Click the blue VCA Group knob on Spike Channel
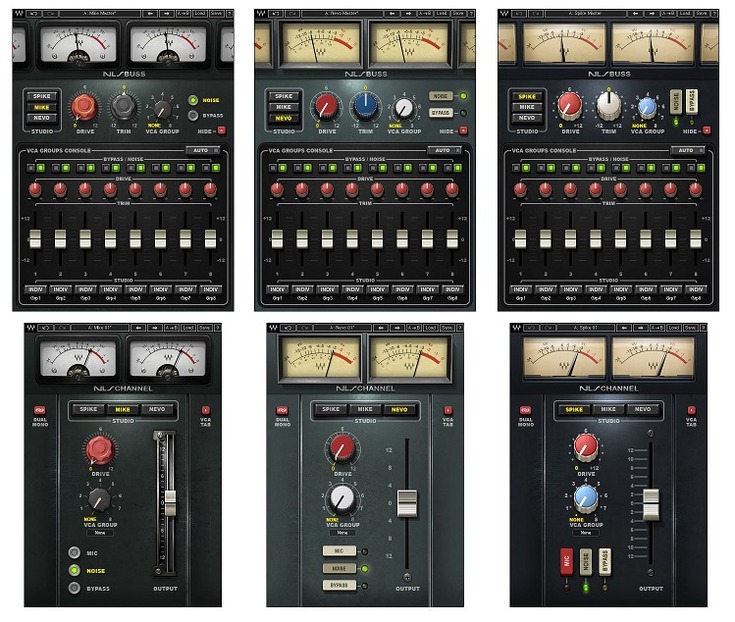 point(586,498)
